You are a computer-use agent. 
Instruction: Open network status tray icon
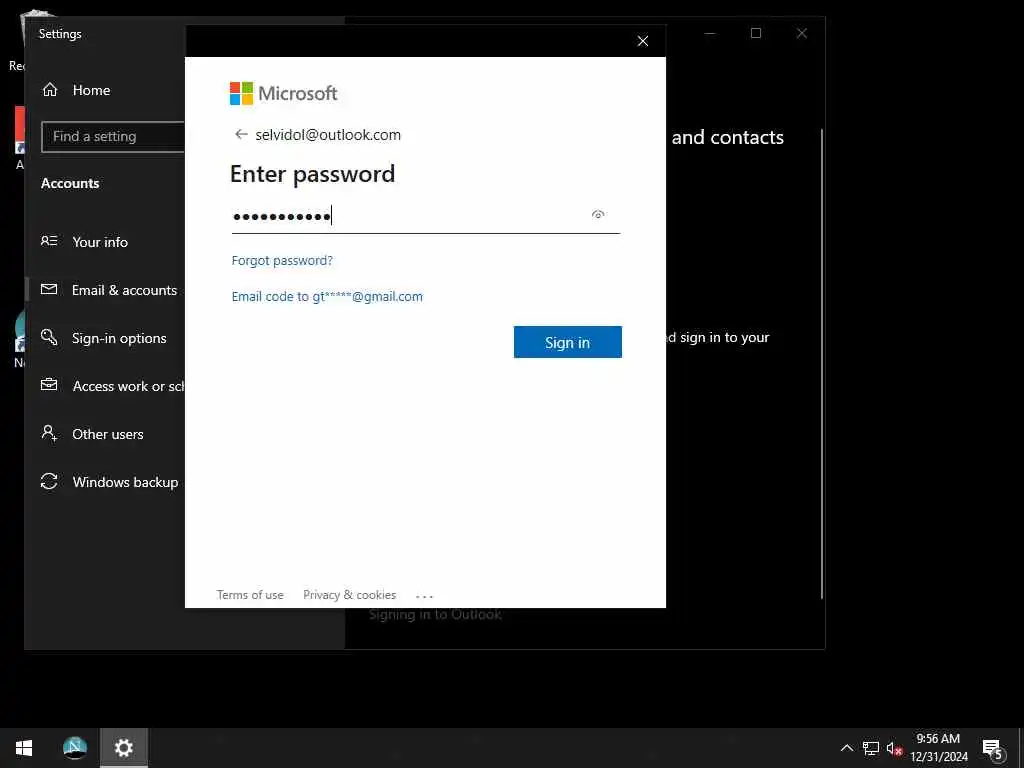(x=871, y=748)
